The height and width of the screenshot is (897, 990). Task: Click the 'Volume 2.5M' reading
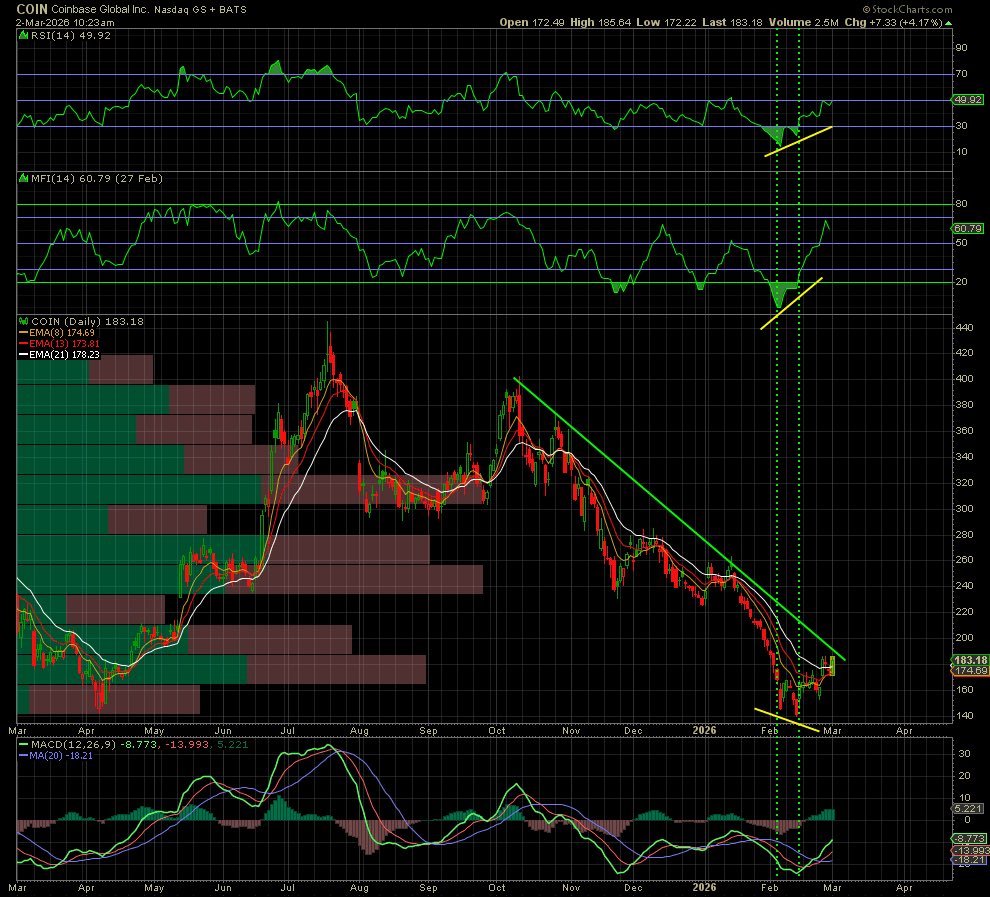coord(803,23)
